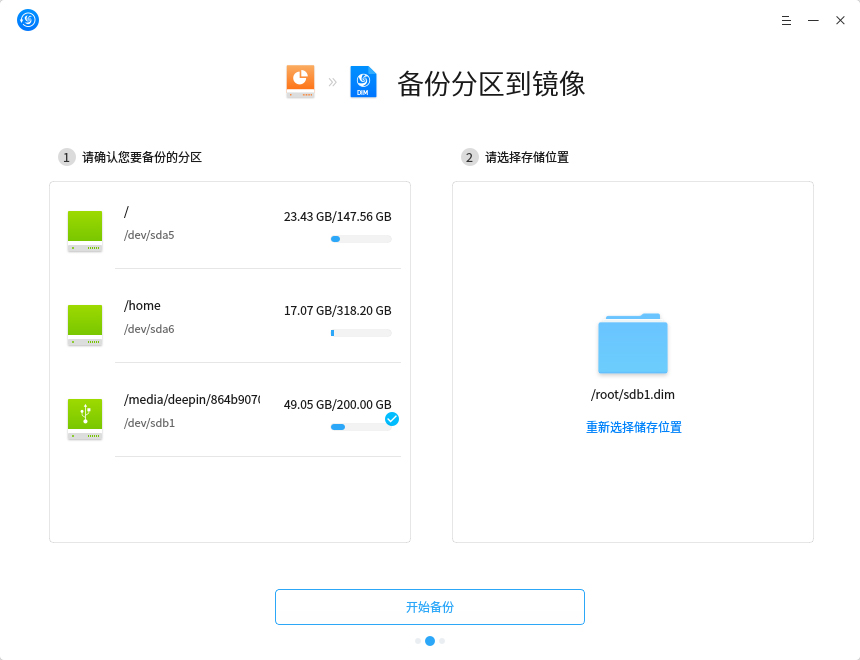Click the blue folder storage icon
The width and height of the screenshot is (860, 660).
pyautogui.click(x=633, y=345)
